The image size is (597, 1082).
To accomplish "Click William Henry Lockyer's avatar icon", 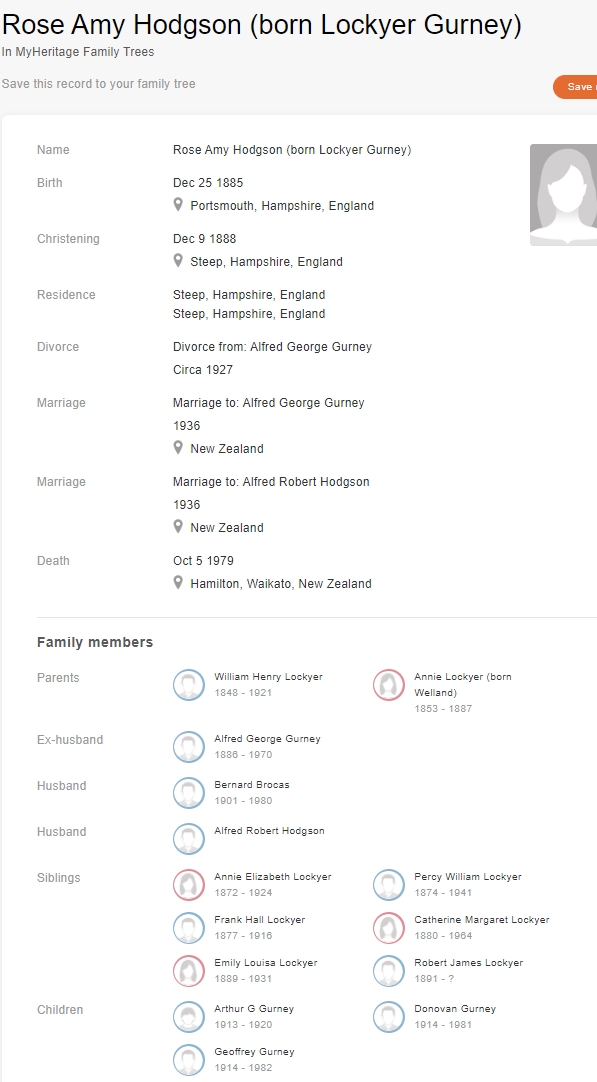I will [x=188, y=685].
